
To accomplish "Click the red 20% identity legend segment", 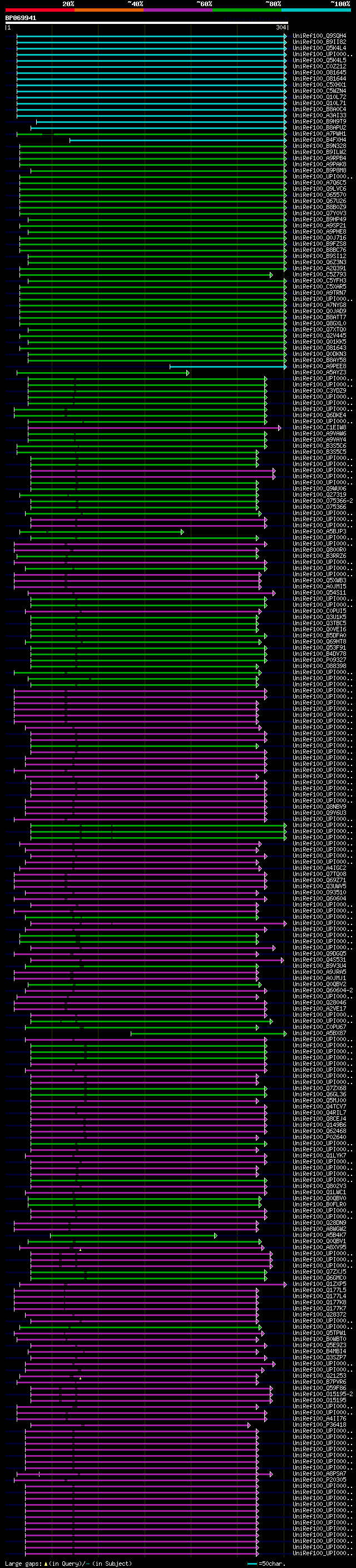I will (x=39, y=10).
